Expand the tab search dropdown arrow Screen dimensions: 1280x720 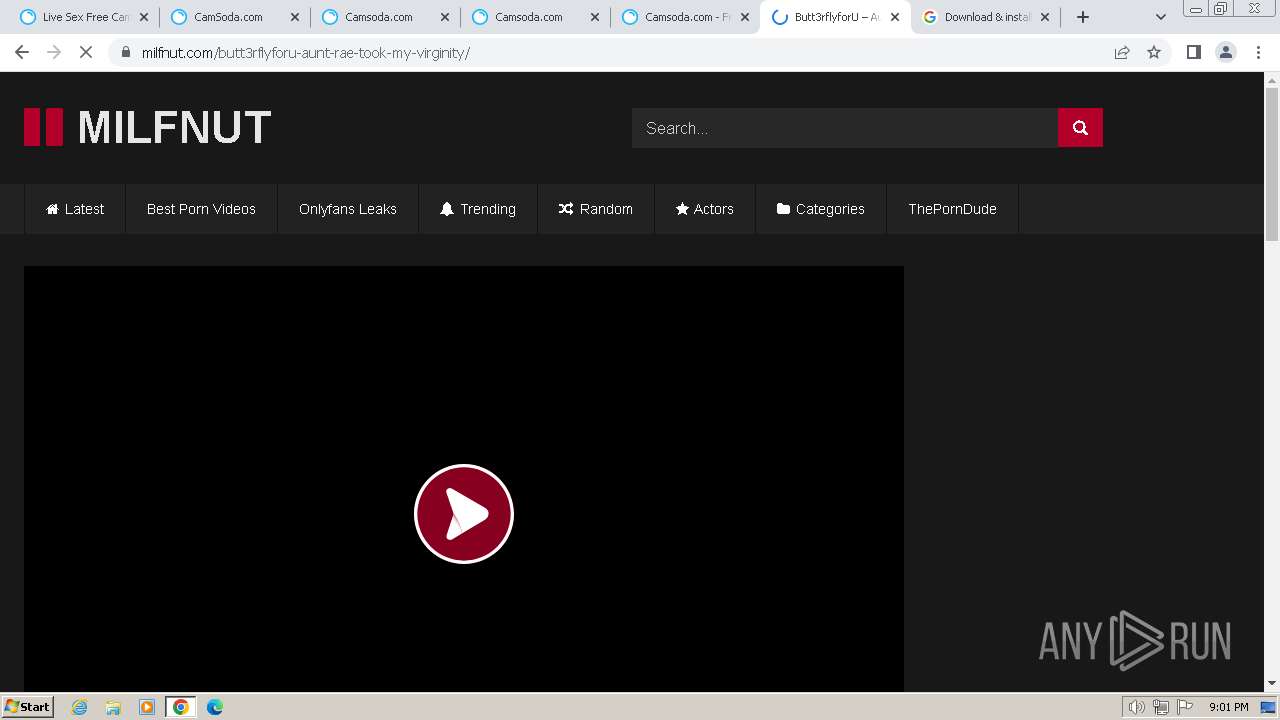pos(1161,17)
